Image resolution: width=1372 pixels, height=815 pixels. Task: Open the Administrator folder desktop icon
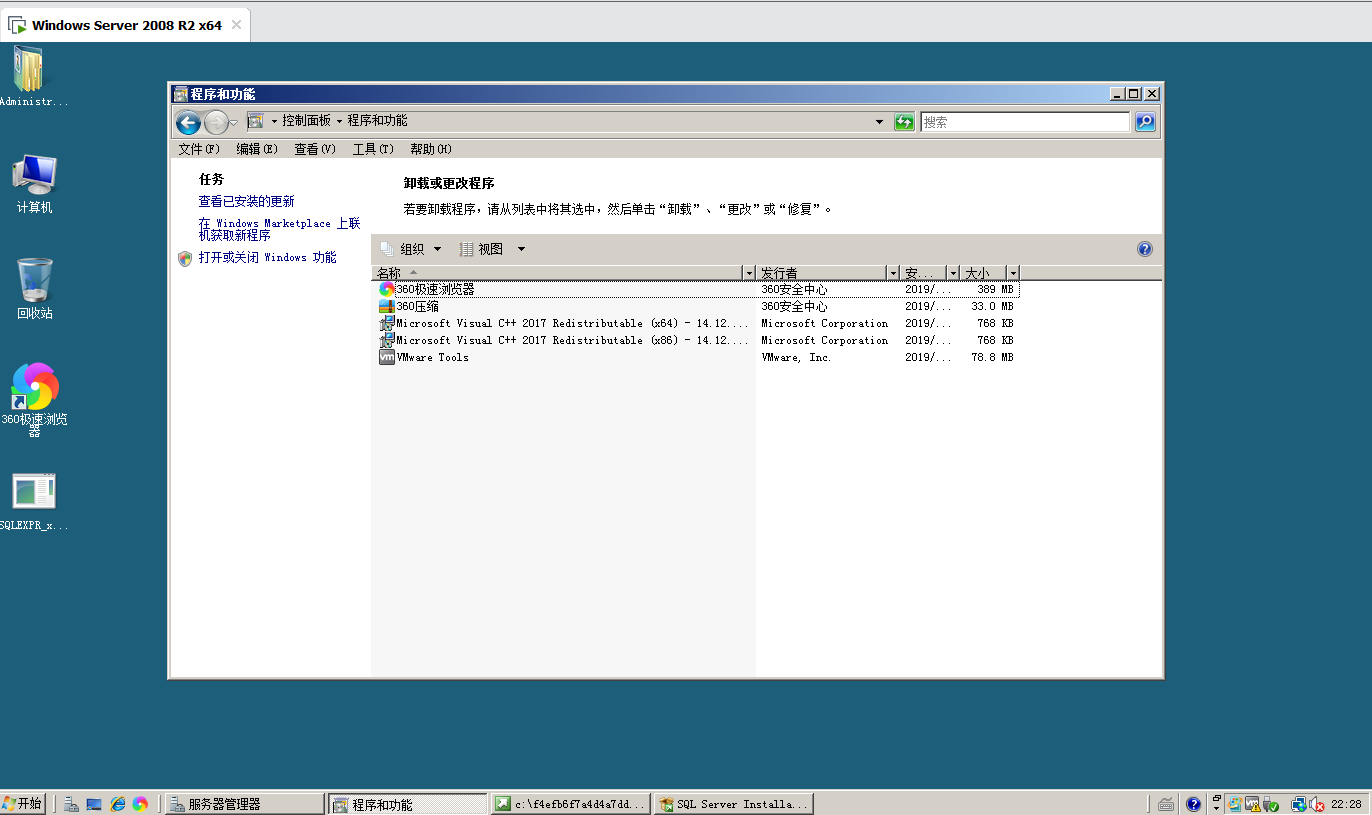pyautogui.click(x=29, y=77)
